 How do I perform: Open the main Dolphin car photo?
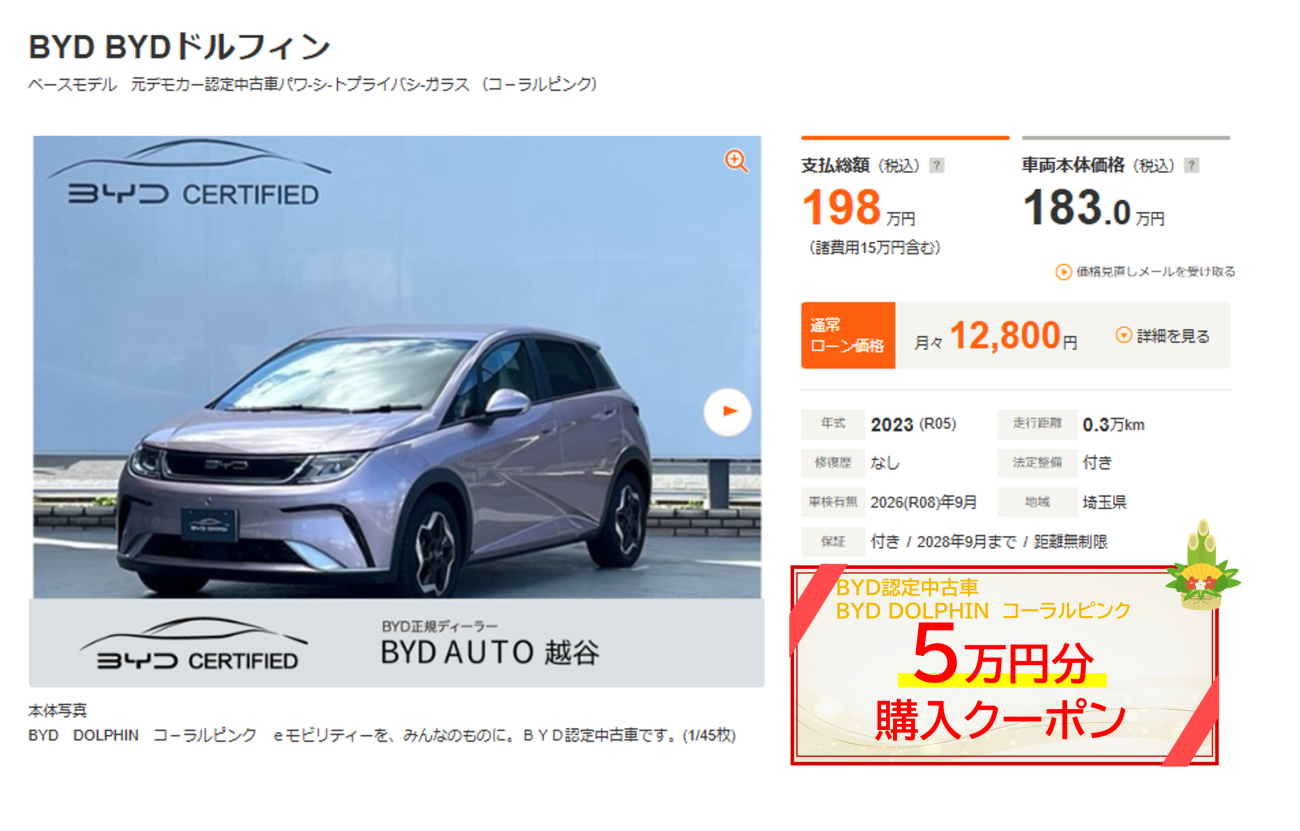397,367
